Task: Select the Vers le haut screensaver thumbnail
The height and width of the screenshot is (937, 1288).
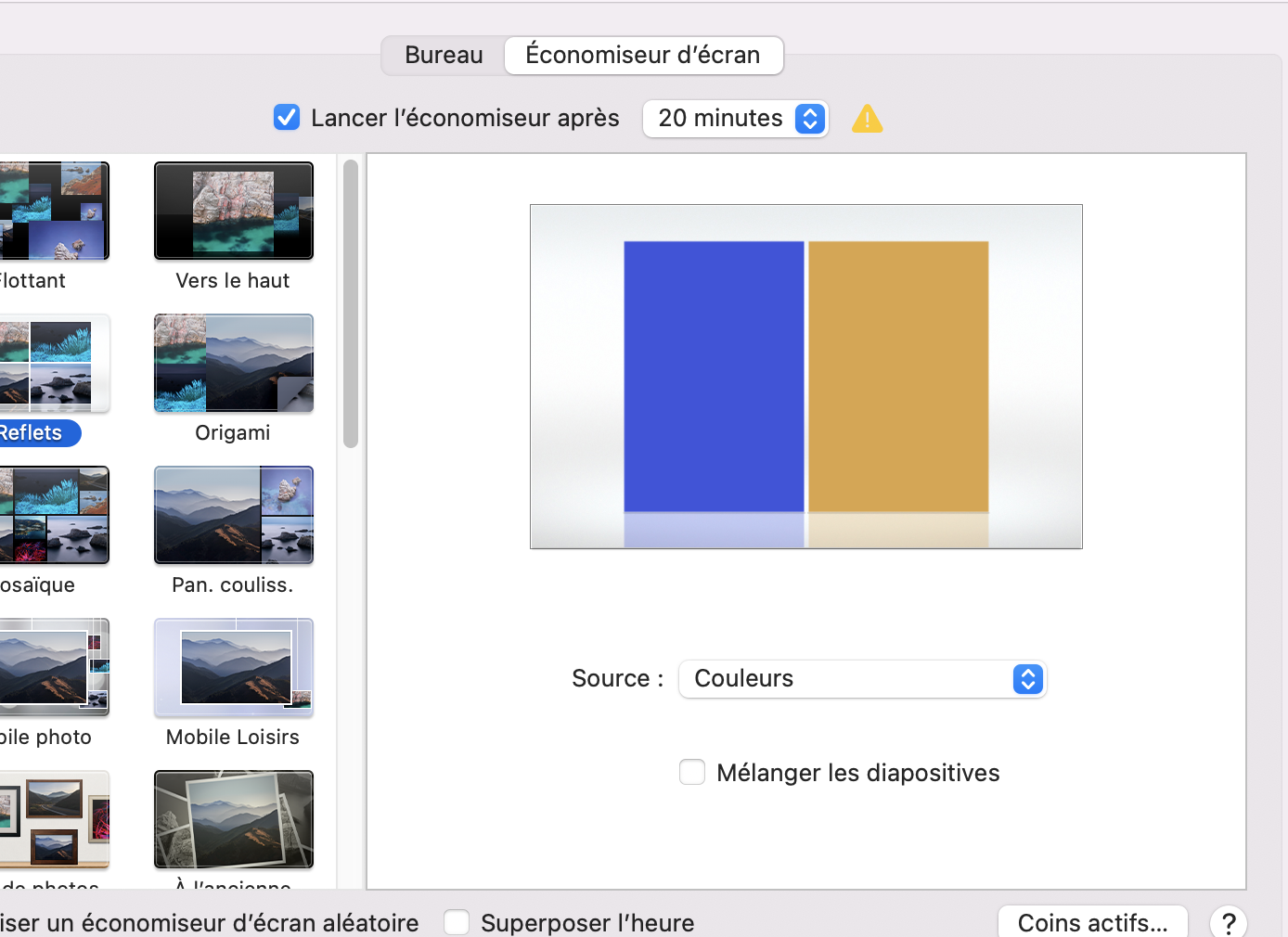Action: [x=234, y=212]
